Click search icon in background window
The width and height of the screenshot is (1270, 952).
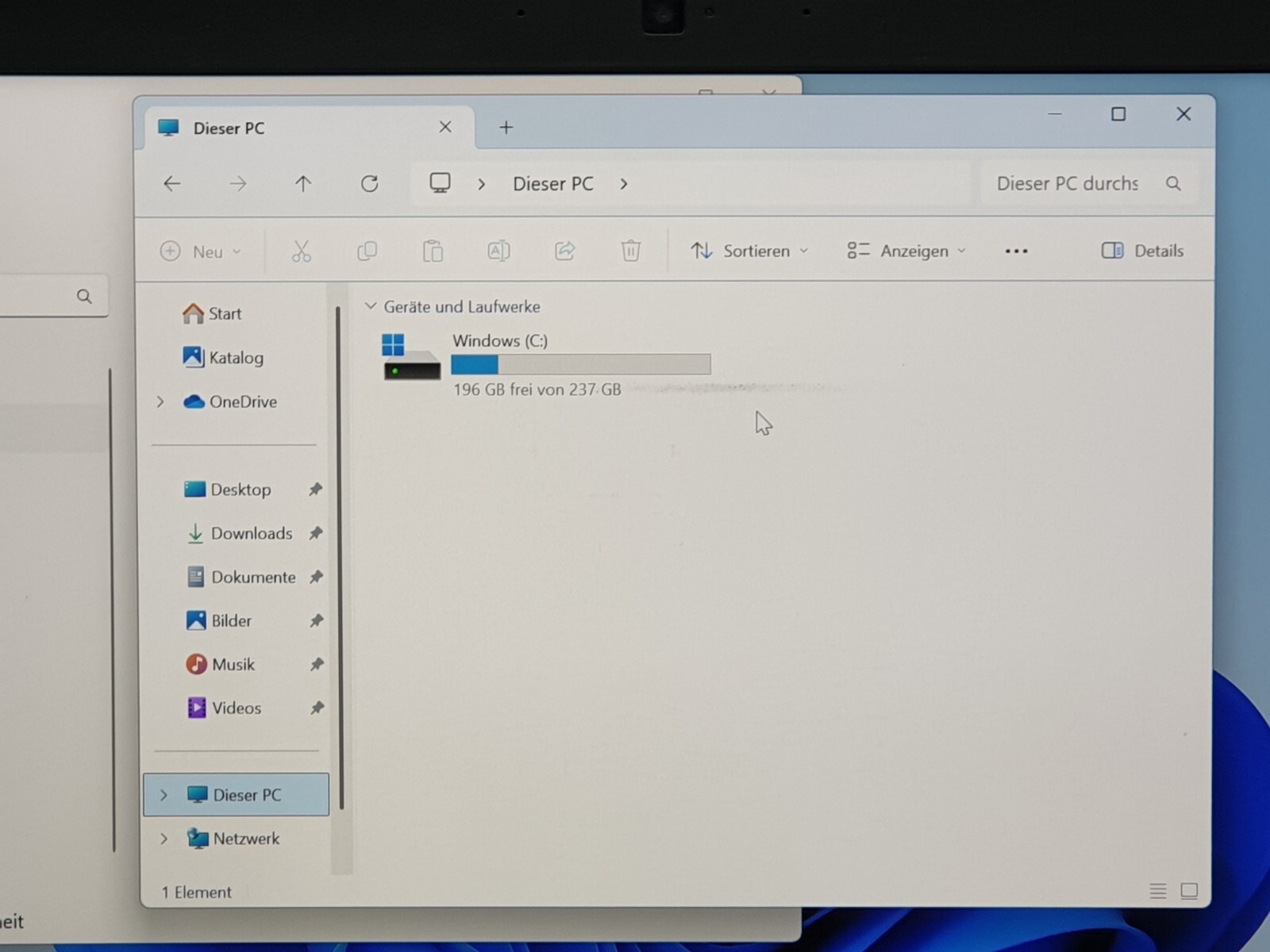[x=84, y=297]
